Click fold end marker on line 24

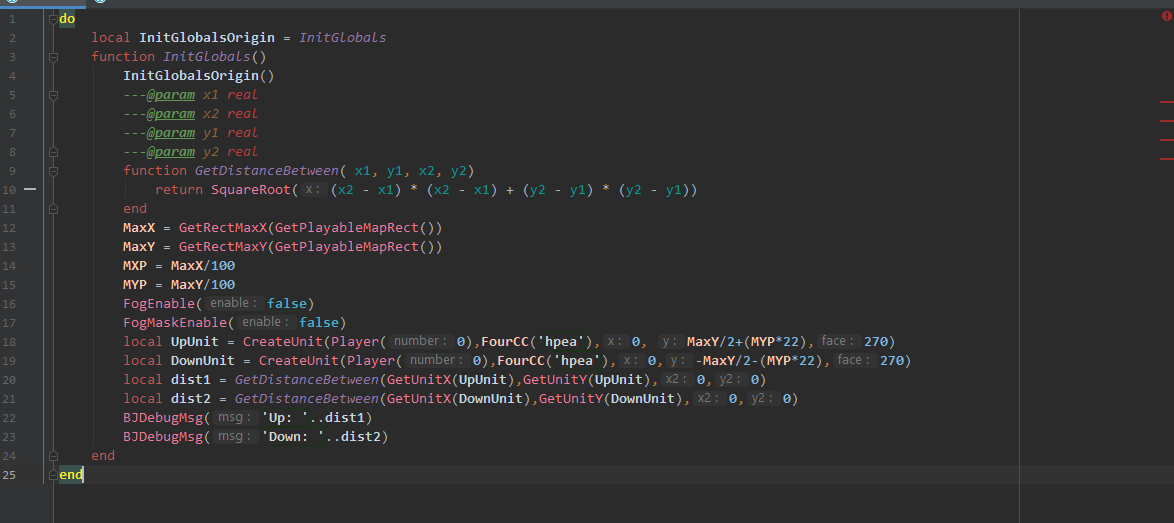pos(53,456)
